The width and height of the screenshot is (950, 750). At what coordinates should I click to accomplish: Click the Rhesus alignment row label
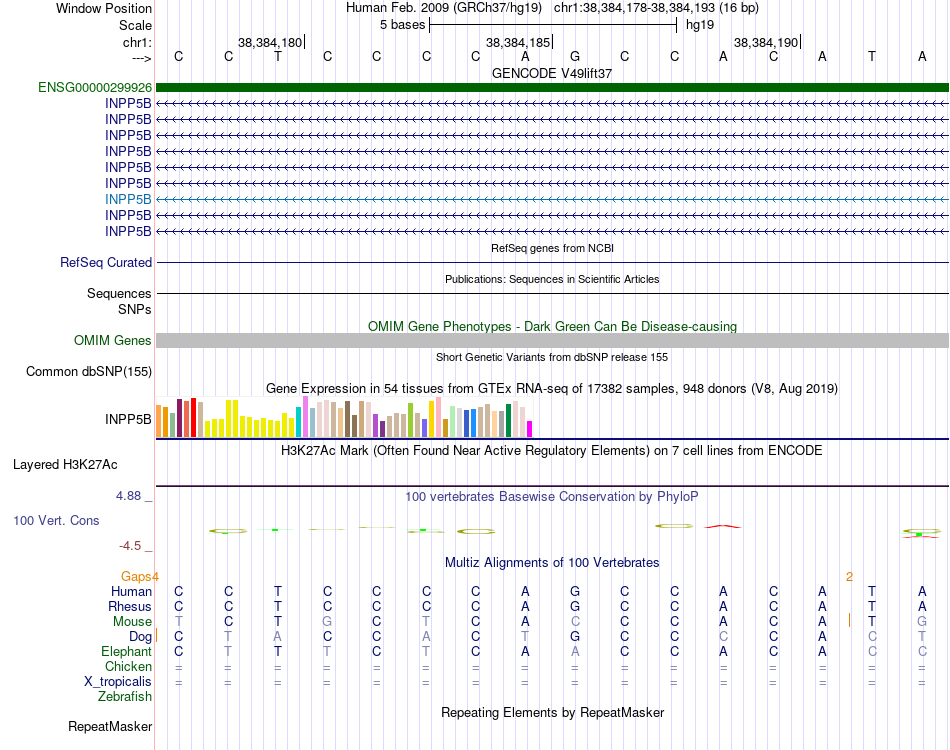[130, 606]
